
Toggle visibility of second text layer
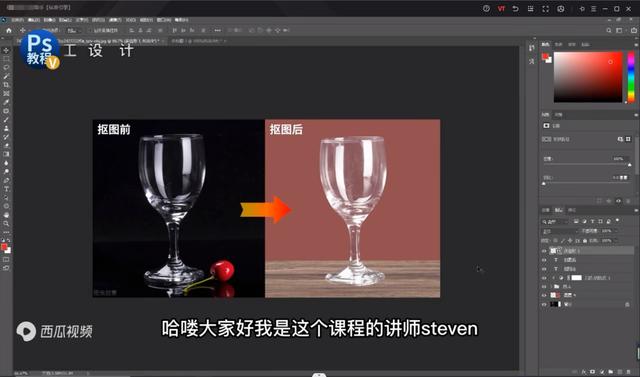point(544,269)
